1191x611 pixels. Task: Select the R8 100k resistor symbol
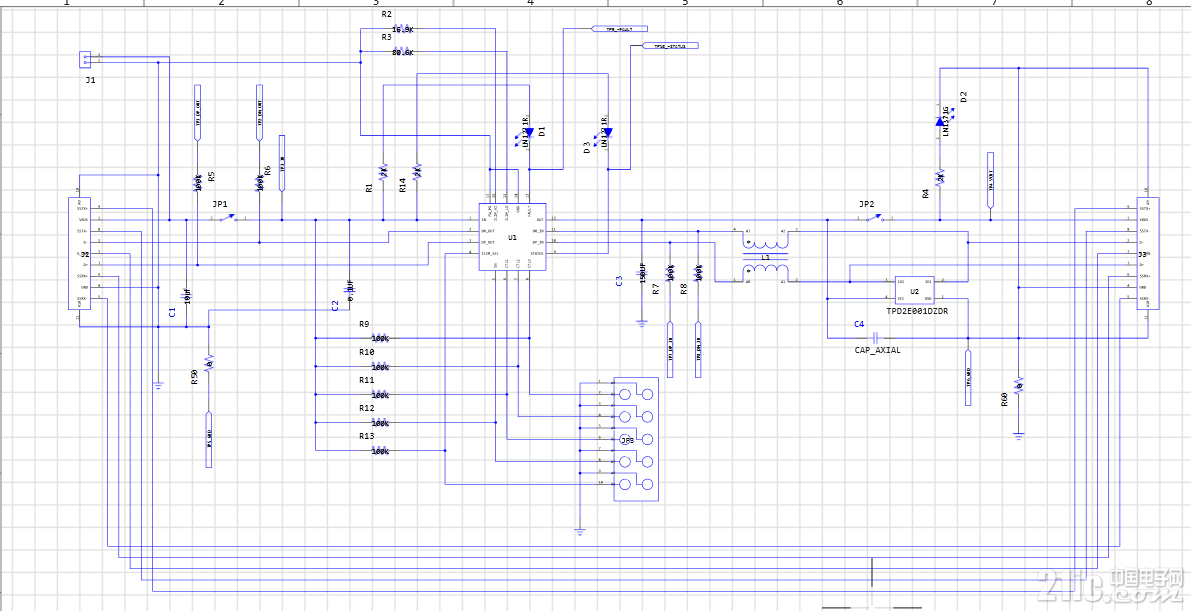tap(697, 271)
